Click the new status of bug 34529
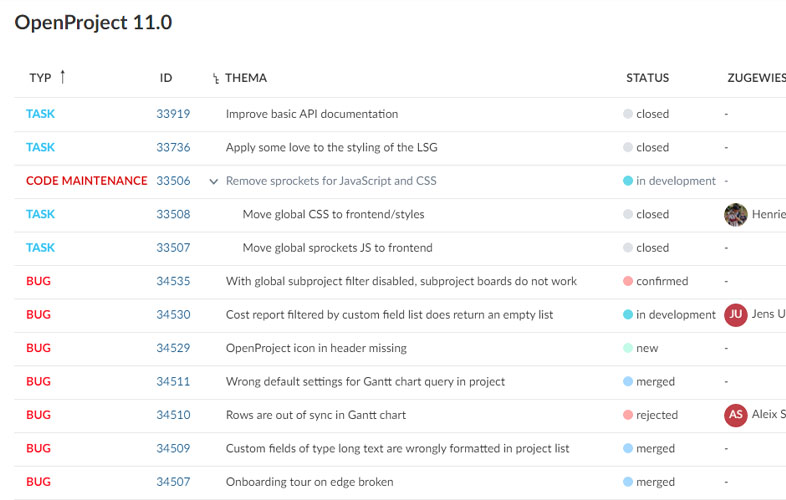This screenshot has height=500, width=786. pyautogui.click(x=647, y=348)
